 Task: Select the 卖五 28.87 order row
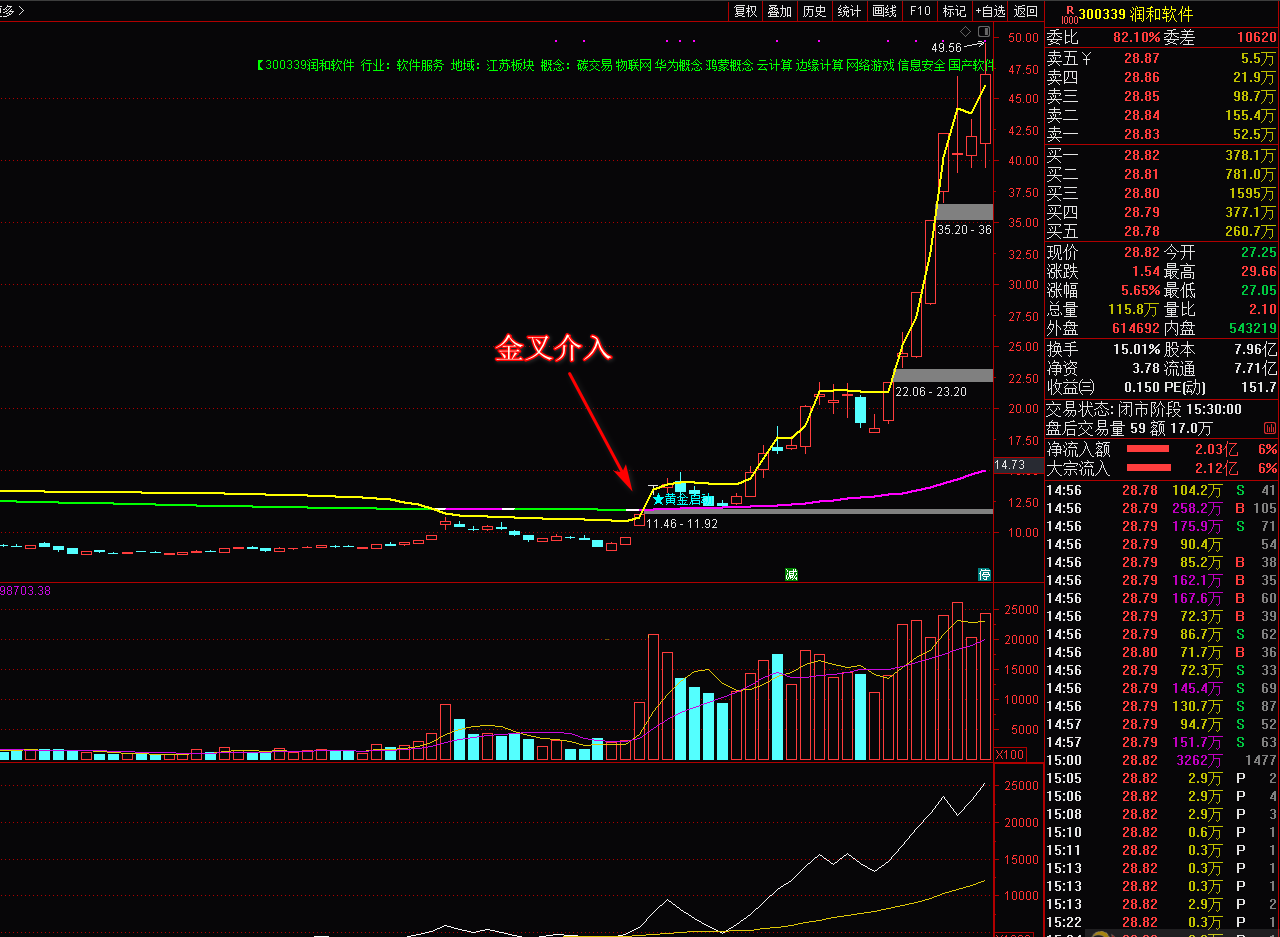[x=1162, y=59]
